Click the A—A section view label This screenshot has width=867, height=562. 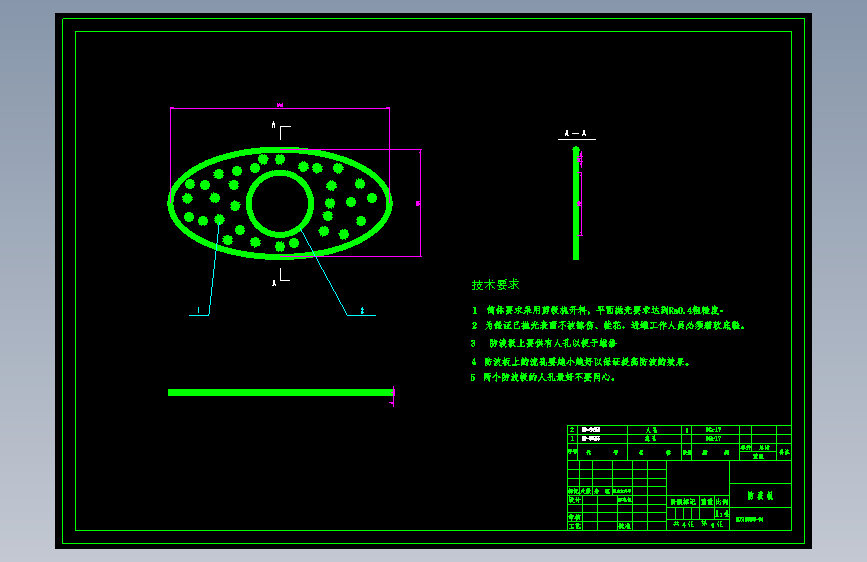point(576,133)
